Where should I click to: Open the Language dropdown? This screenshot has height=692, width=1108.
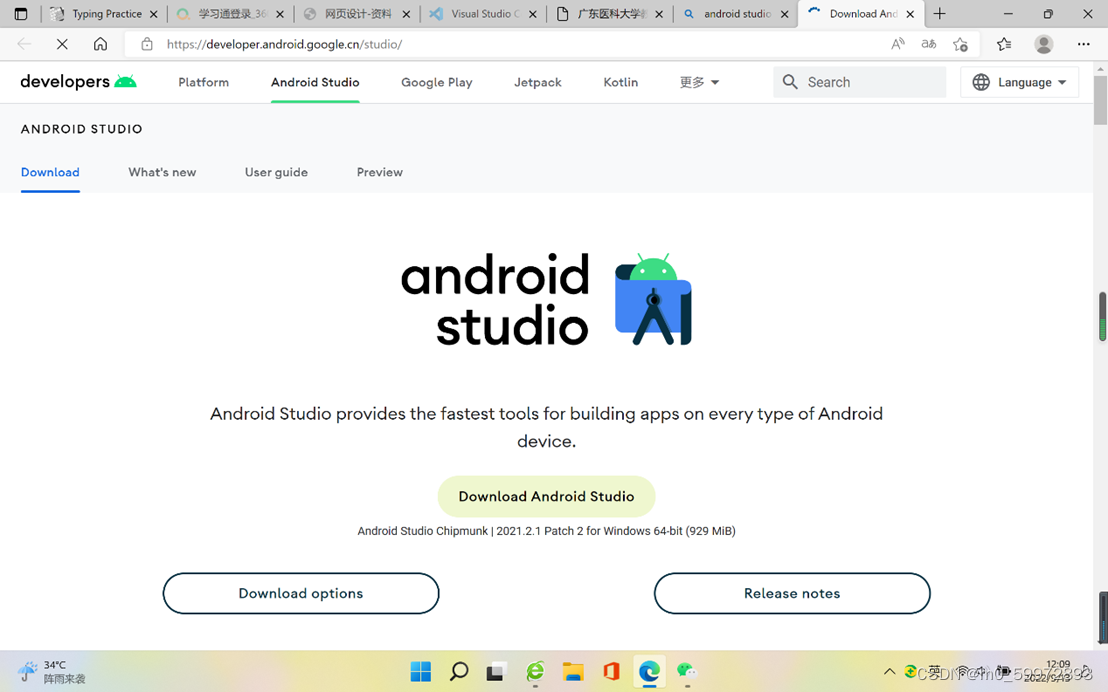(x=1019, y=82)
